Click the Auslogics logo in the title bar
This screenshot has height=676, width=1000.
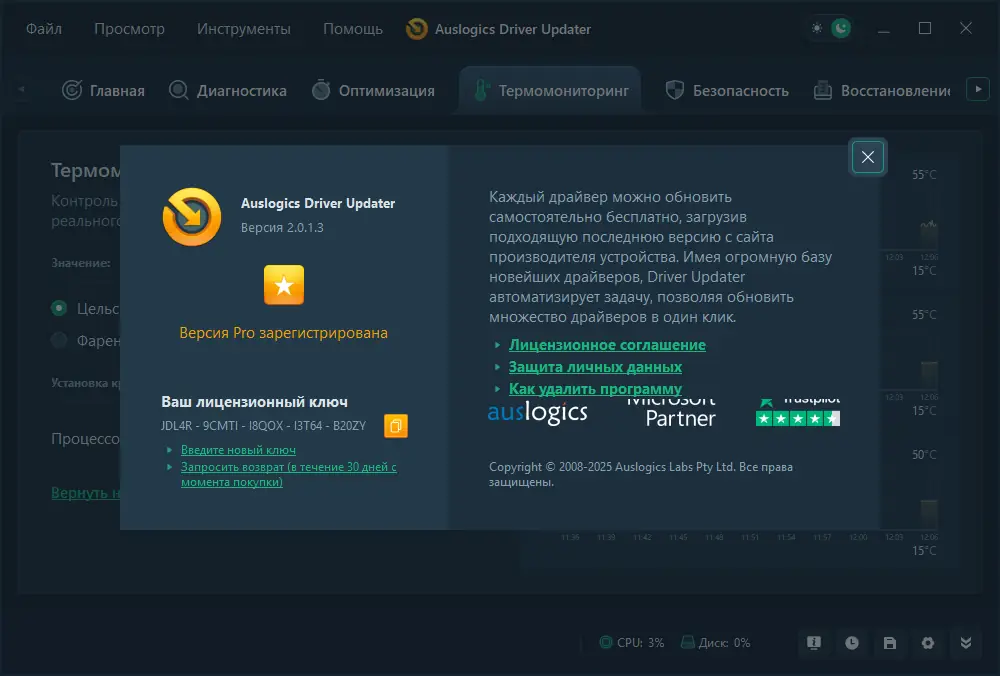tap(416, 29)
